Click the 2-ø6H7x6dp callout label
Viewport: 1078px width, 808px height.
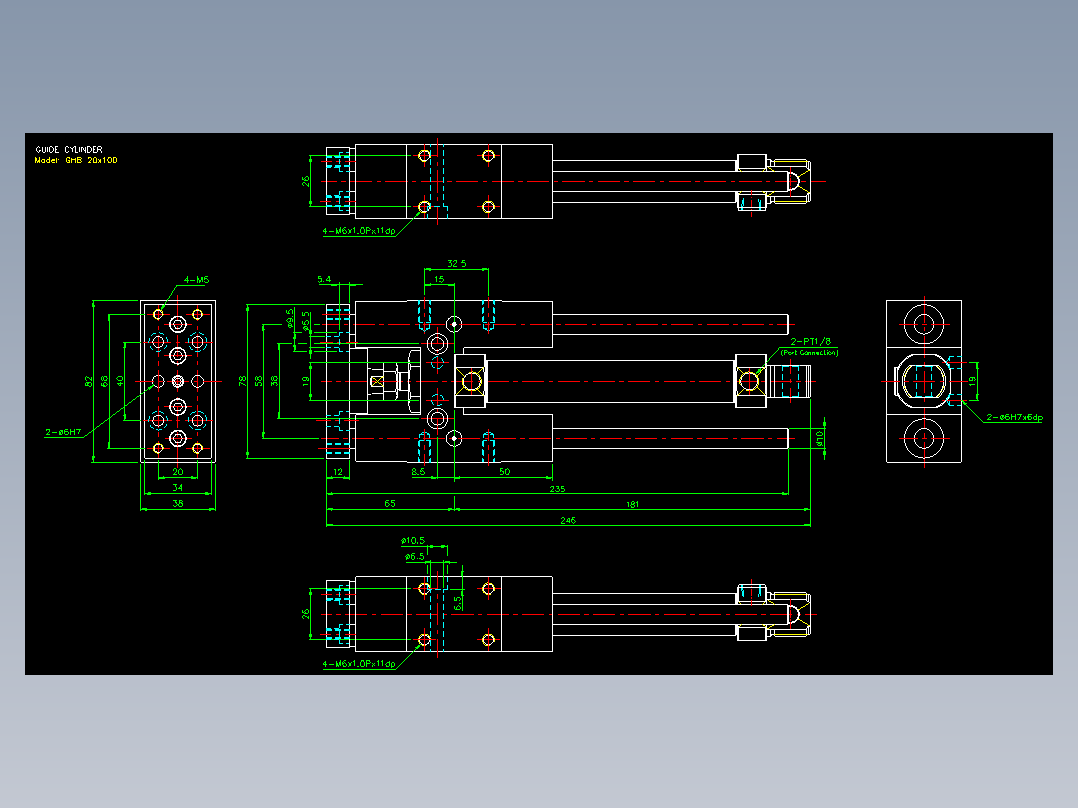(x=1015, y=417)
